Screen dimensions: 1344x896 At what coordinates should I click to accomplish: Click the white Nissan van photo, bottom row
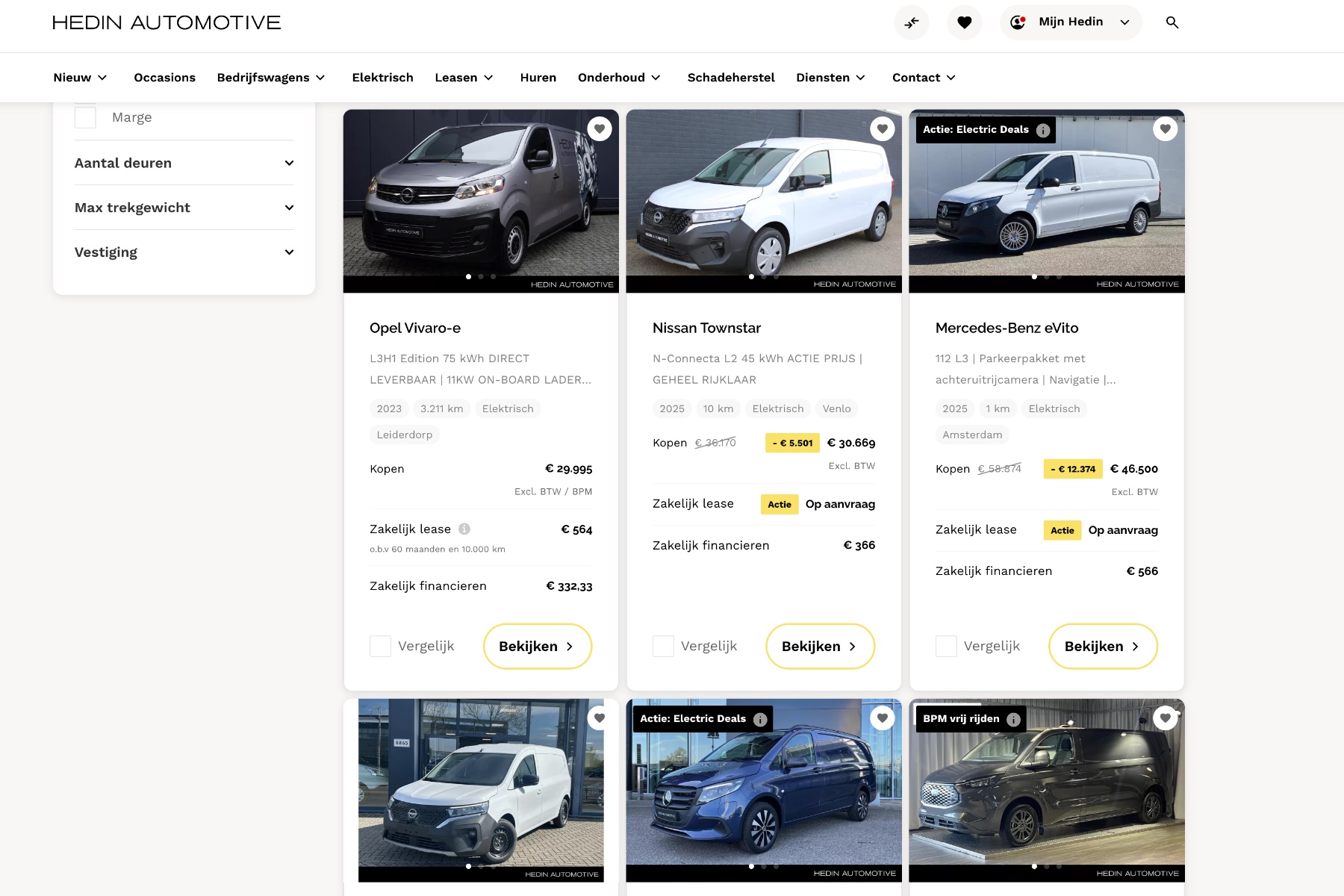click(x=481, y=791)
